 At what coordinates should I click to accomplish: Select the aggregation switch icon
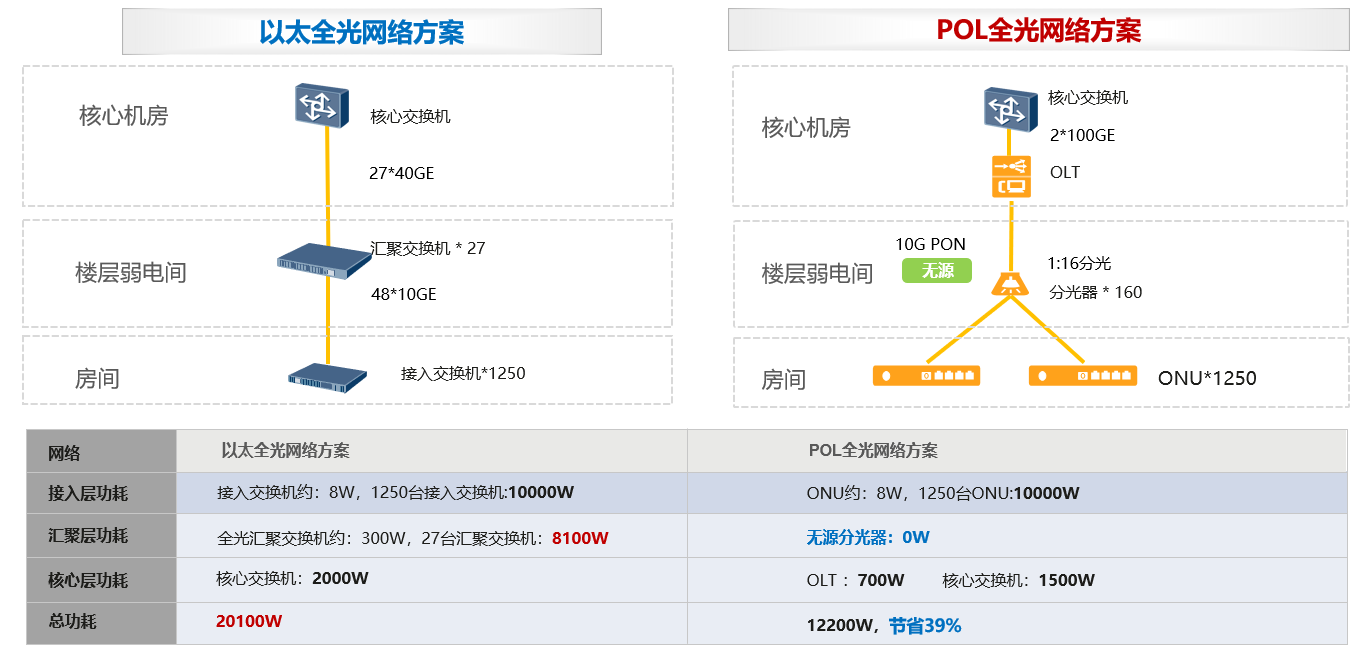[x=324, y=262]
